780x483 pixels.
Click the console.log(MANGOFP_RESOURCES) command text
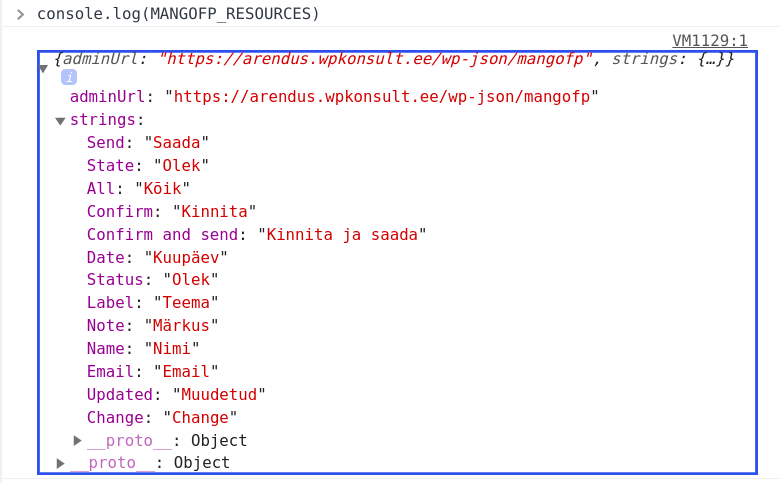point(178,14)
